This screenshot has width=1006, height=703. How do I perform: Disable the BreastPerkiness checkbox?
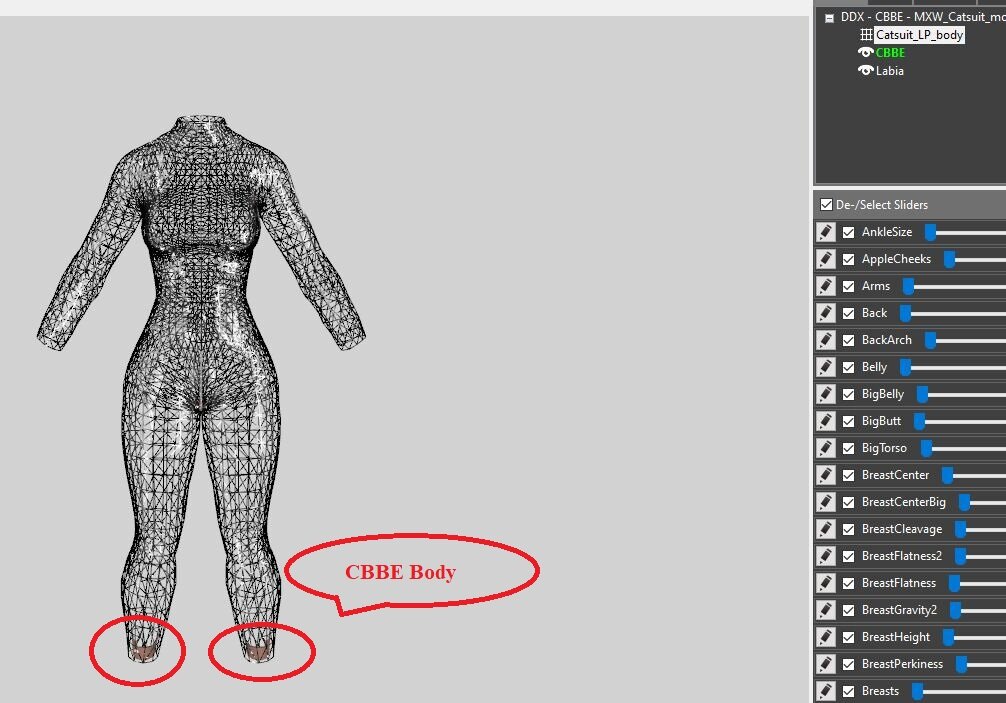point(848,664)
